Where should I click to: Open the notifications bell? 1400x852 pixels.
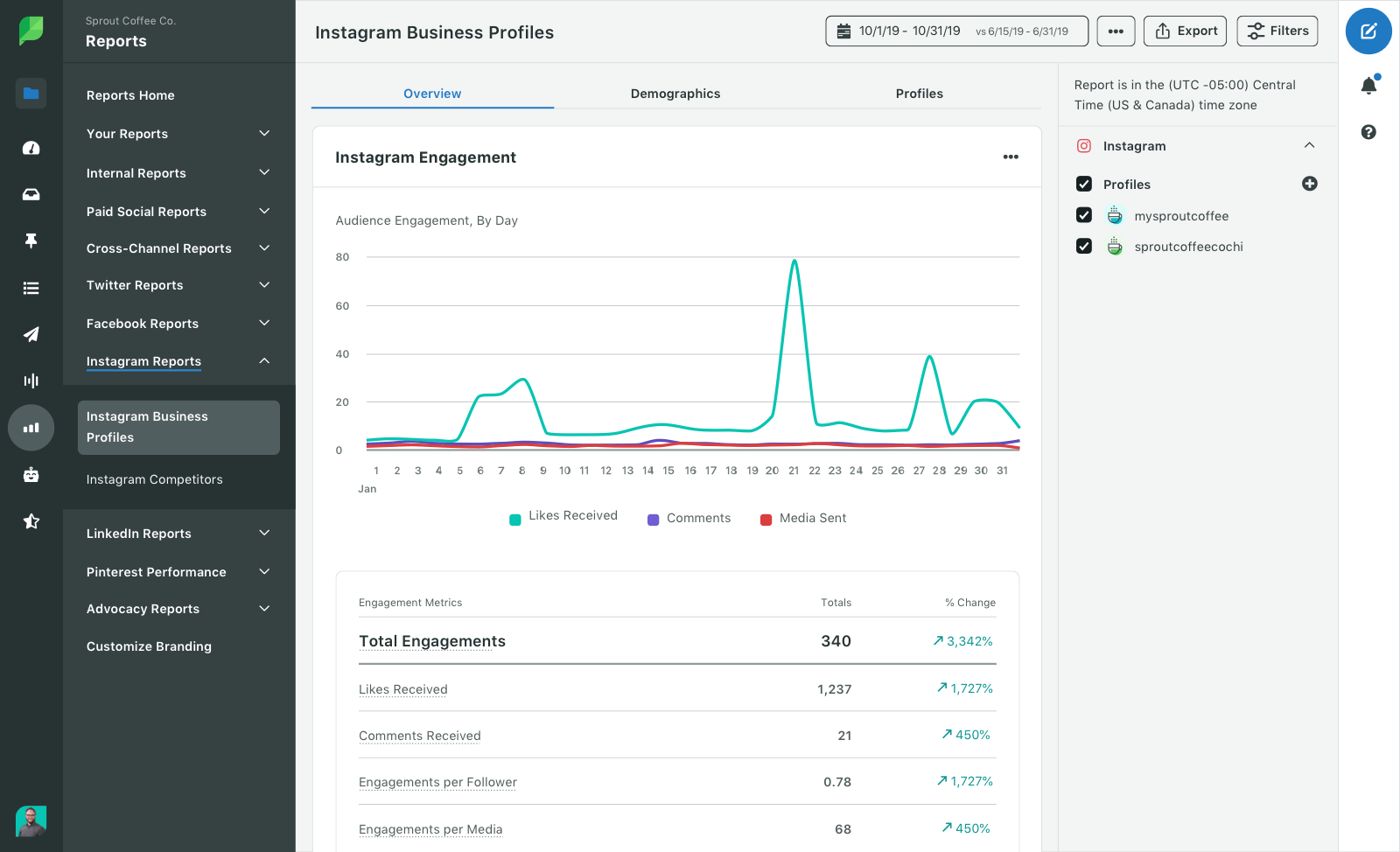tap(1368, 85)
